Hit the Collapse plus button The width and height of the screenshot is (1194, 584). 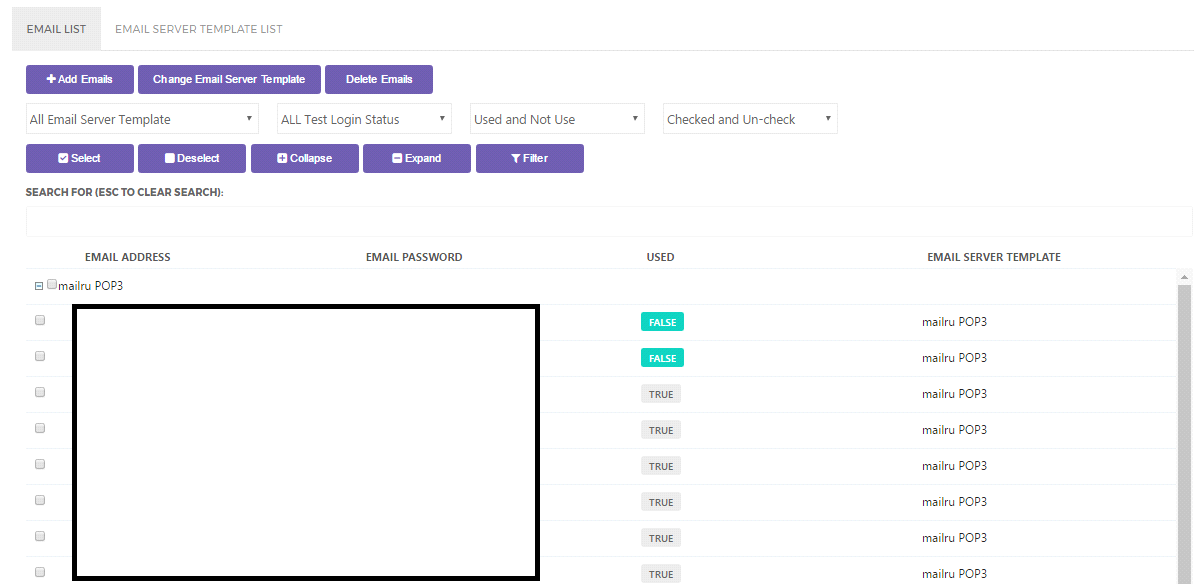click(x=304, y=158)
